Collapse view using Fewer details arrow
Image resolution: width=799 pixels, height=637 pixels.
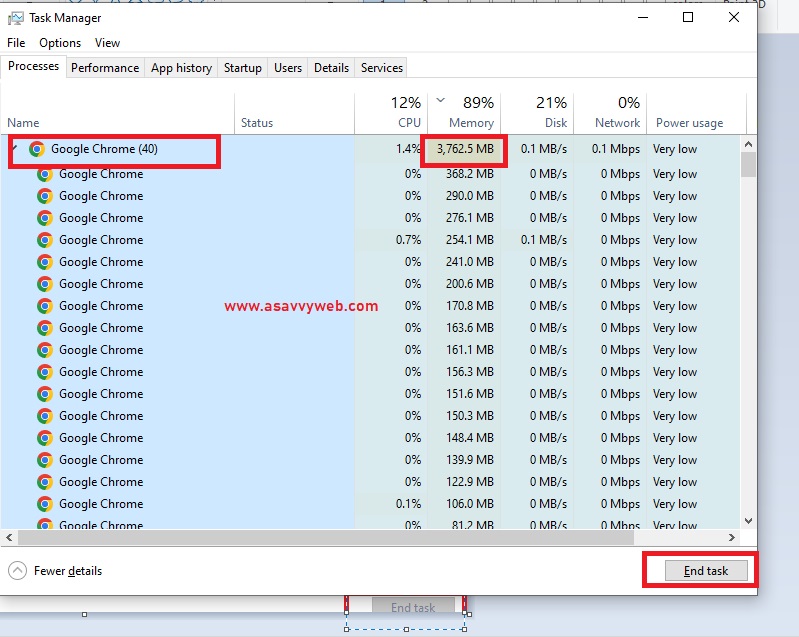pos(17,571)
